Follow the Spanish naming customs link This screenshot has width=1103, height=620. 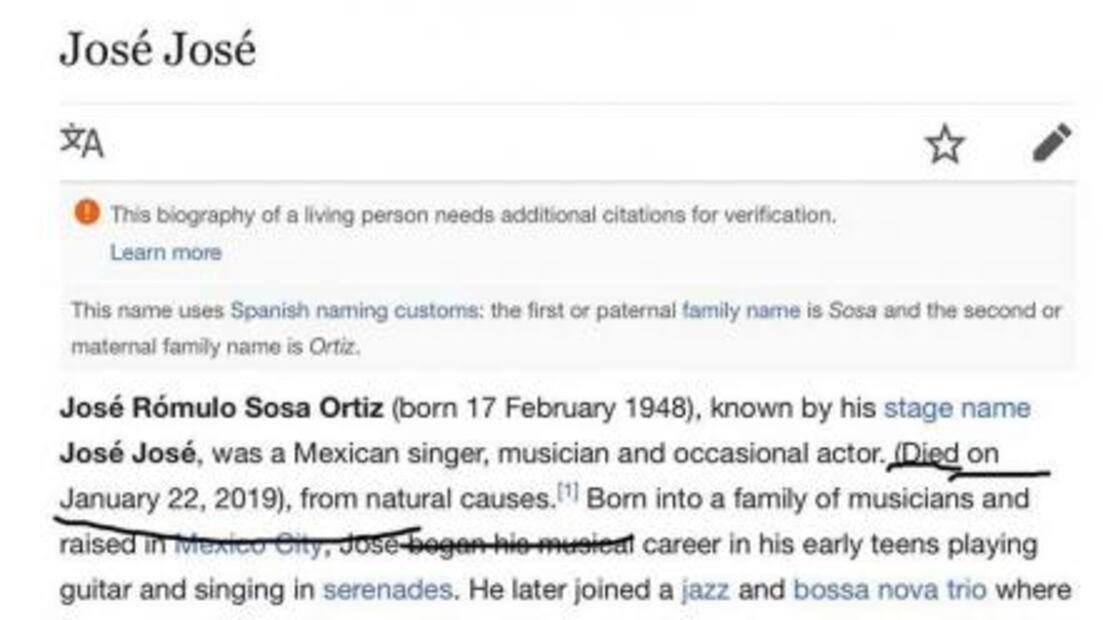coord(354,310)
